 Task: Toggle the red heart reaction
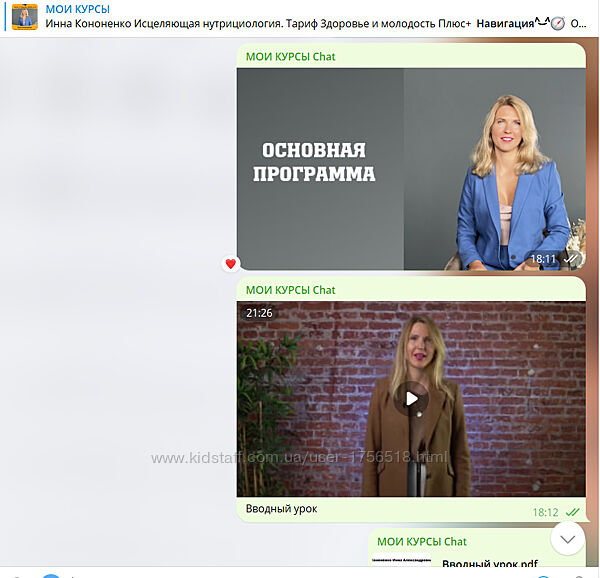pos(231,264)
